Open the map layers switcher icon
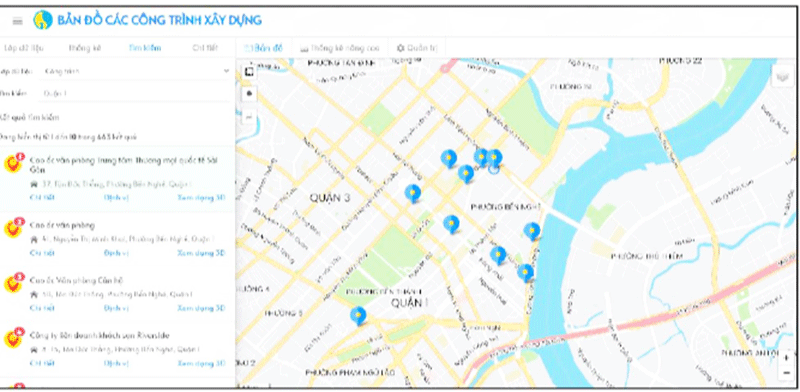The width and height of the screenshot is (800, 392). click(x=782, y=77)
